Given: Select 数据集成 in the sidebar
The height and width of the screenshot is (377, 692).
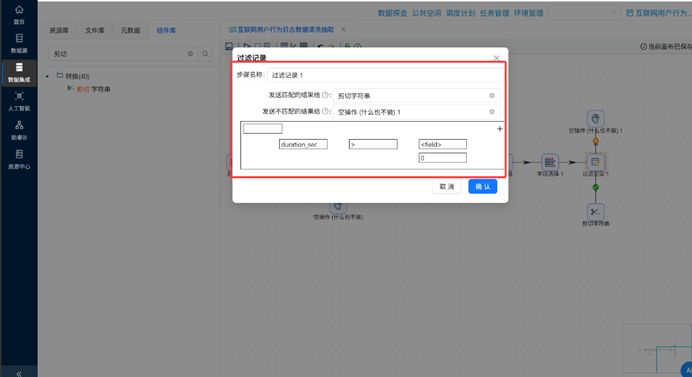Looking at the screenshot, I should coord(19,72).
